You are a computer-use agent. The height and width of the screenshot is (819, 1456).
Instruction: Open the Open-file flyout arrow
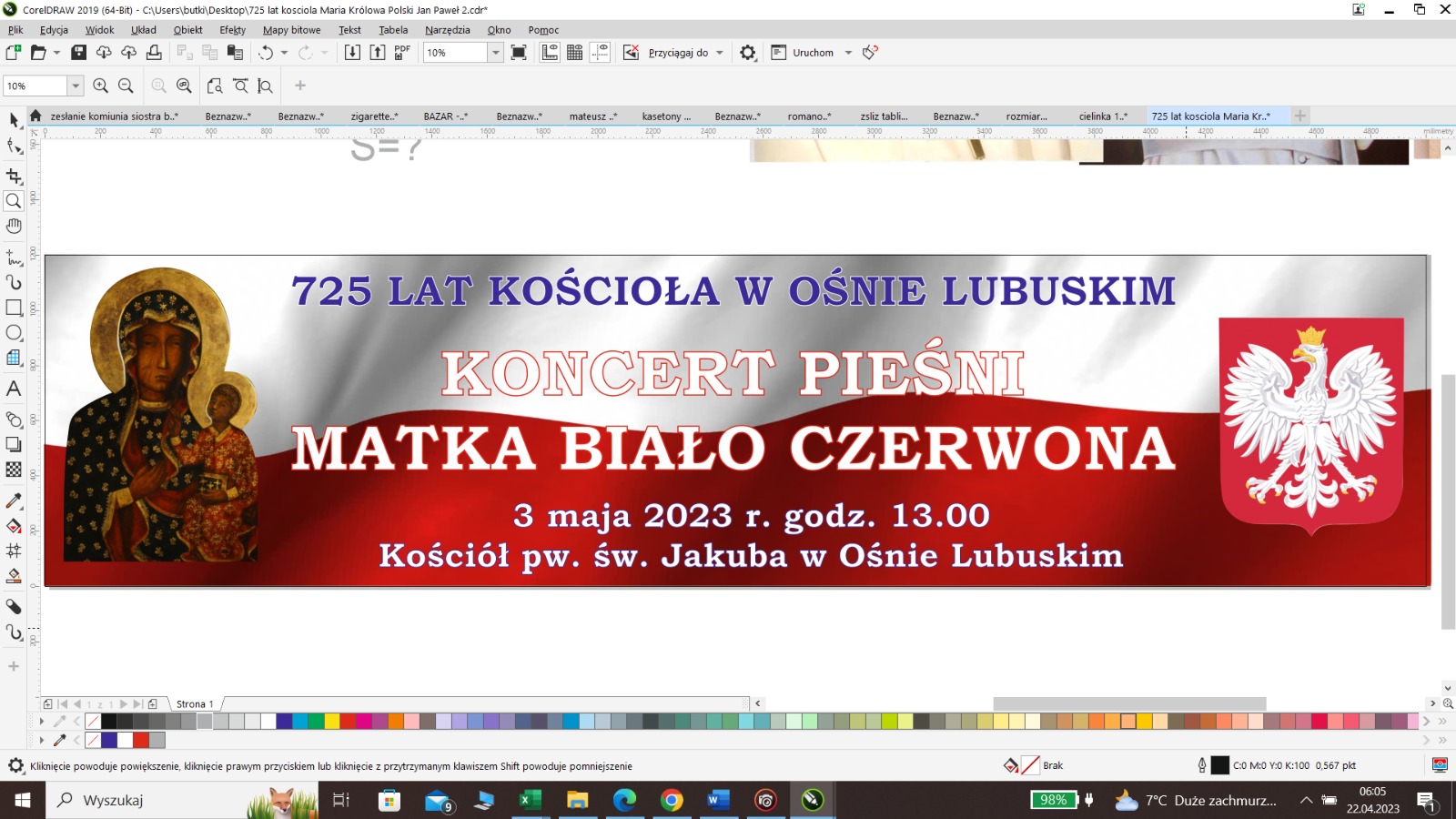[x=56, y=53]
